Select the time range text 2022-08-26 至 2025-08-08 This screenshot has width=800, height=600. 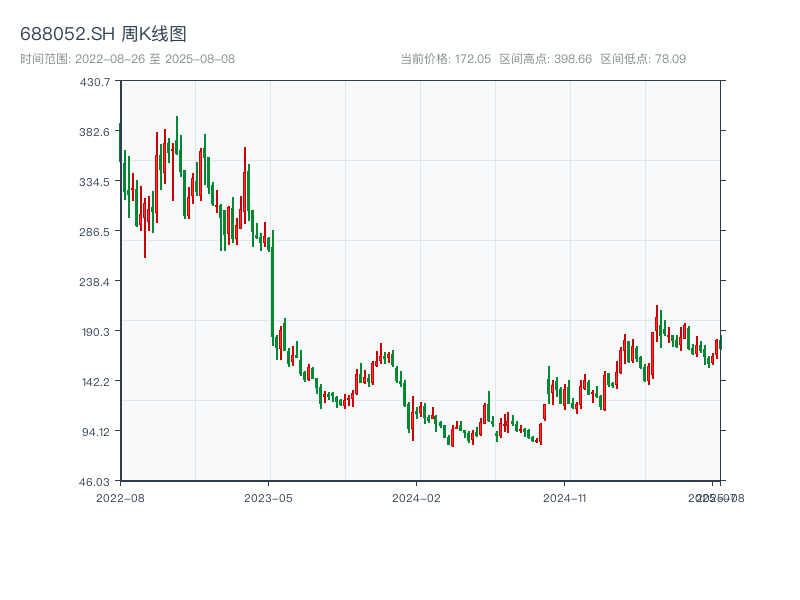point(155,59)
